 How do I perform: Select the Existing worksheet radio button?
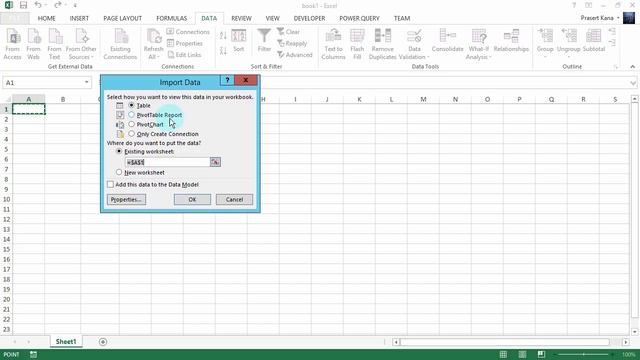(119, 151)
